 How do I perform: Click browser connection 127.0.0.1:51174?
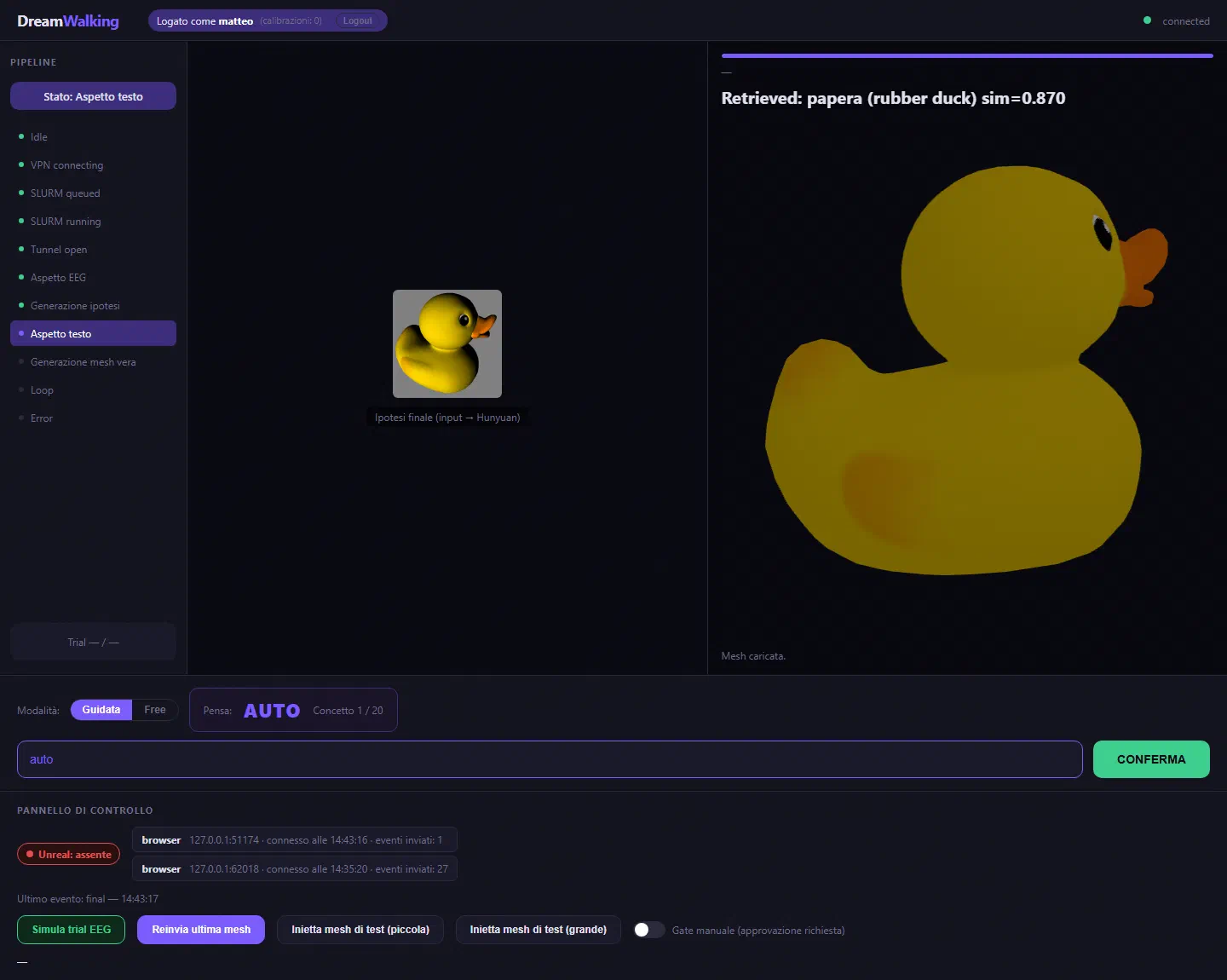(294, 839)
